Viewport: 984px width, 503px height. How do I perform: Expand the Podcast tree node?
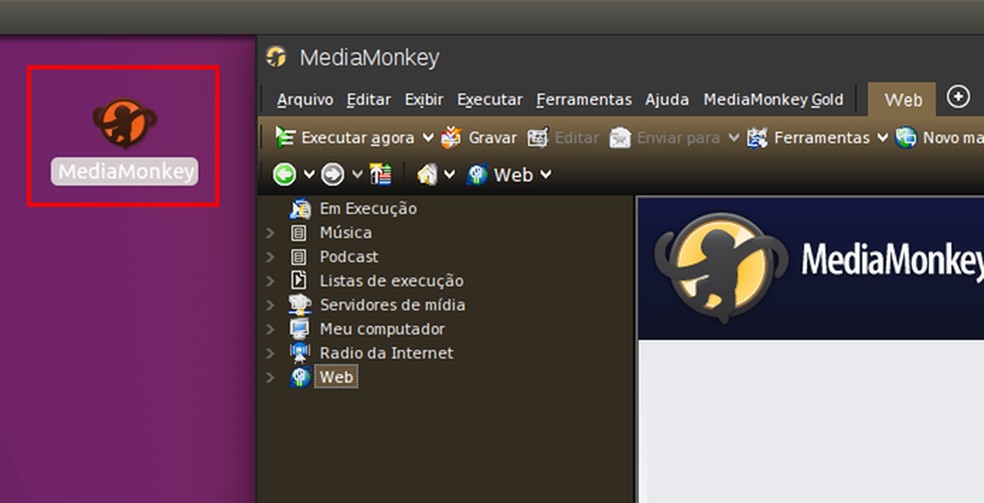point(270,257)
